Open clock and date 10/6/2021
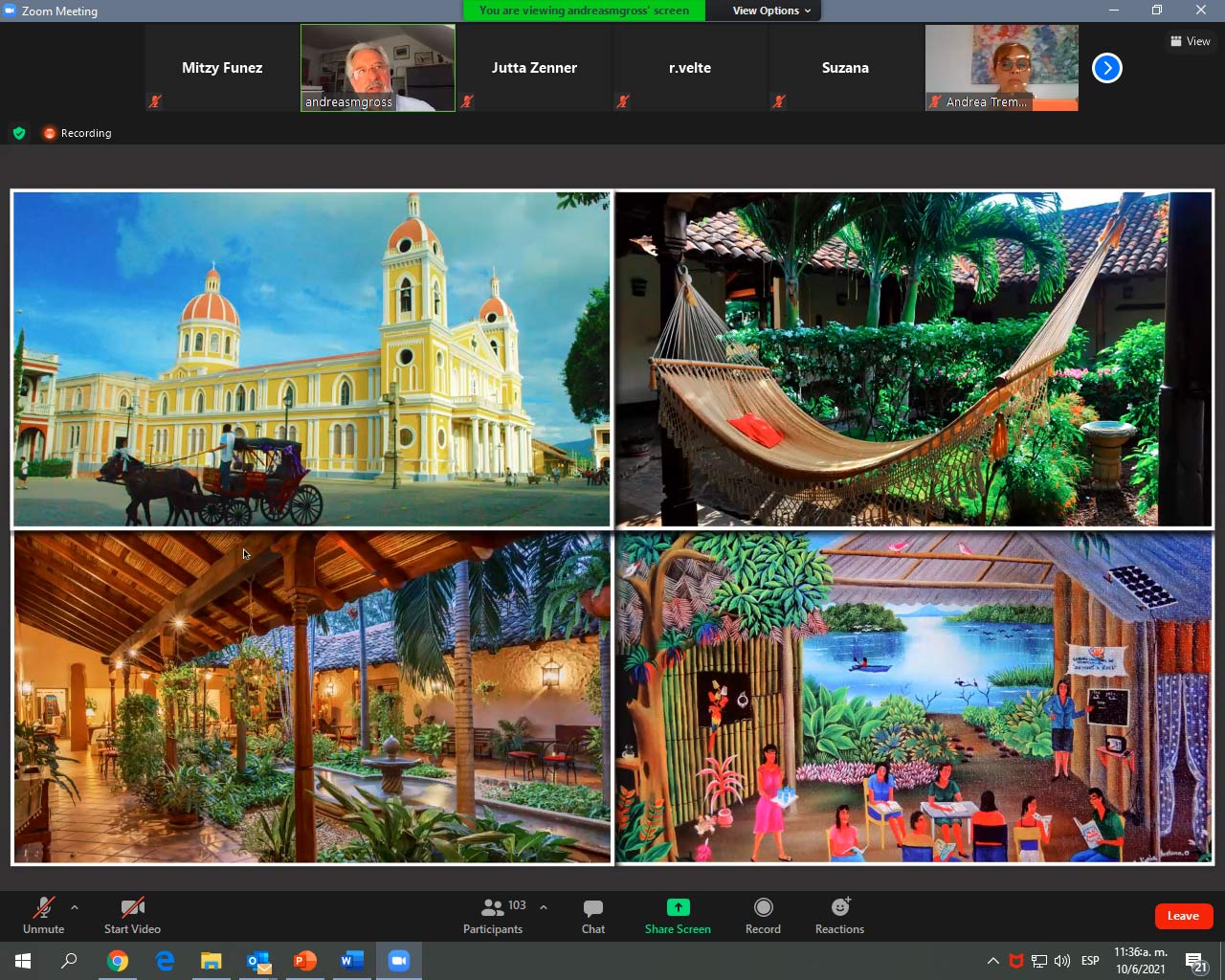Viewport: 1225px width, 980px height. (1141, 961)
